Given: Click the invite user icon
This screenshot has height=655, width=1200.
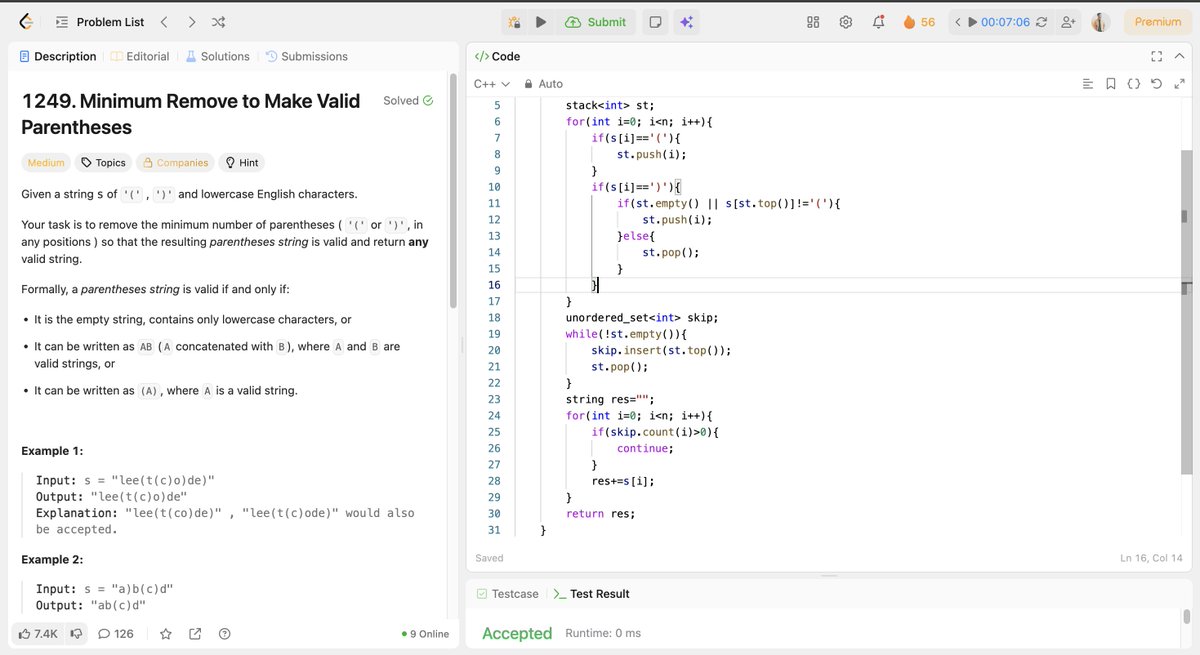Looking at the screenshot, I should point(1069,22).
